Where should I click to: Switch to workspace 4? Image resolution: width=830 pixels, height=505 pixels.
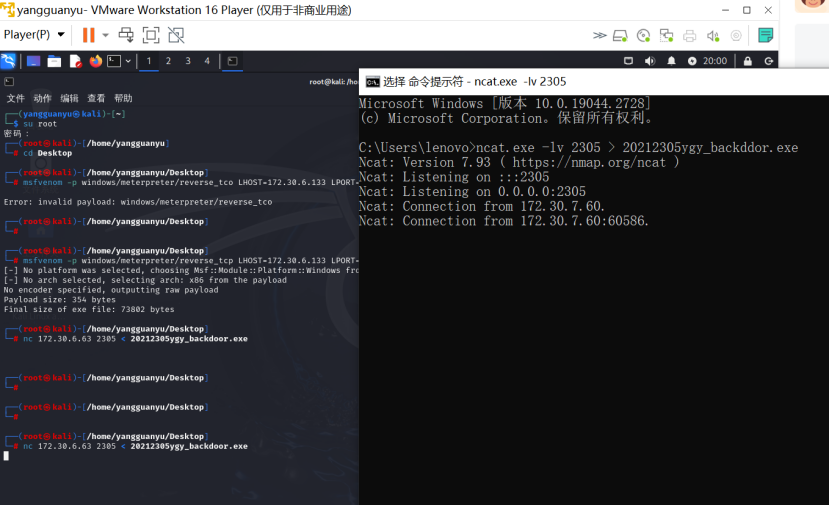coord(207,61)
